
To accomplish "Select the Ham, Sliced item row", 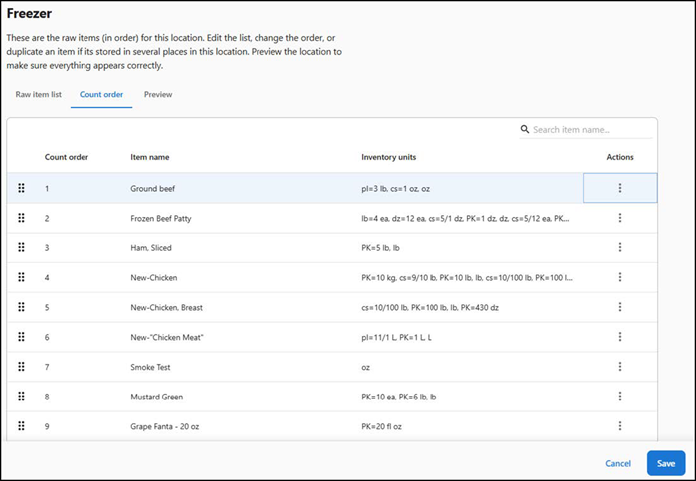I will pyautogui.click(x=150, y=248).
